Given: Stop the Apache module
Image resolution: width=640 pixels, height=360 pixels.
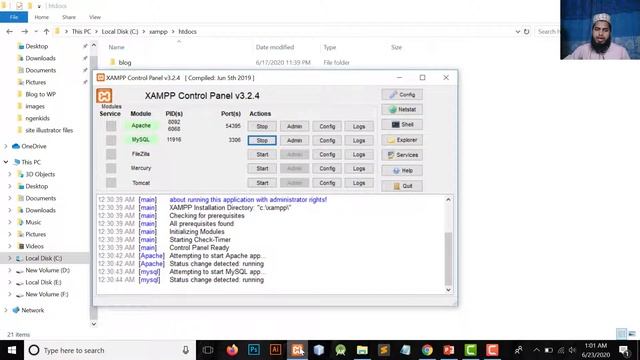Looking at the screenshot, I should (262, 127).
